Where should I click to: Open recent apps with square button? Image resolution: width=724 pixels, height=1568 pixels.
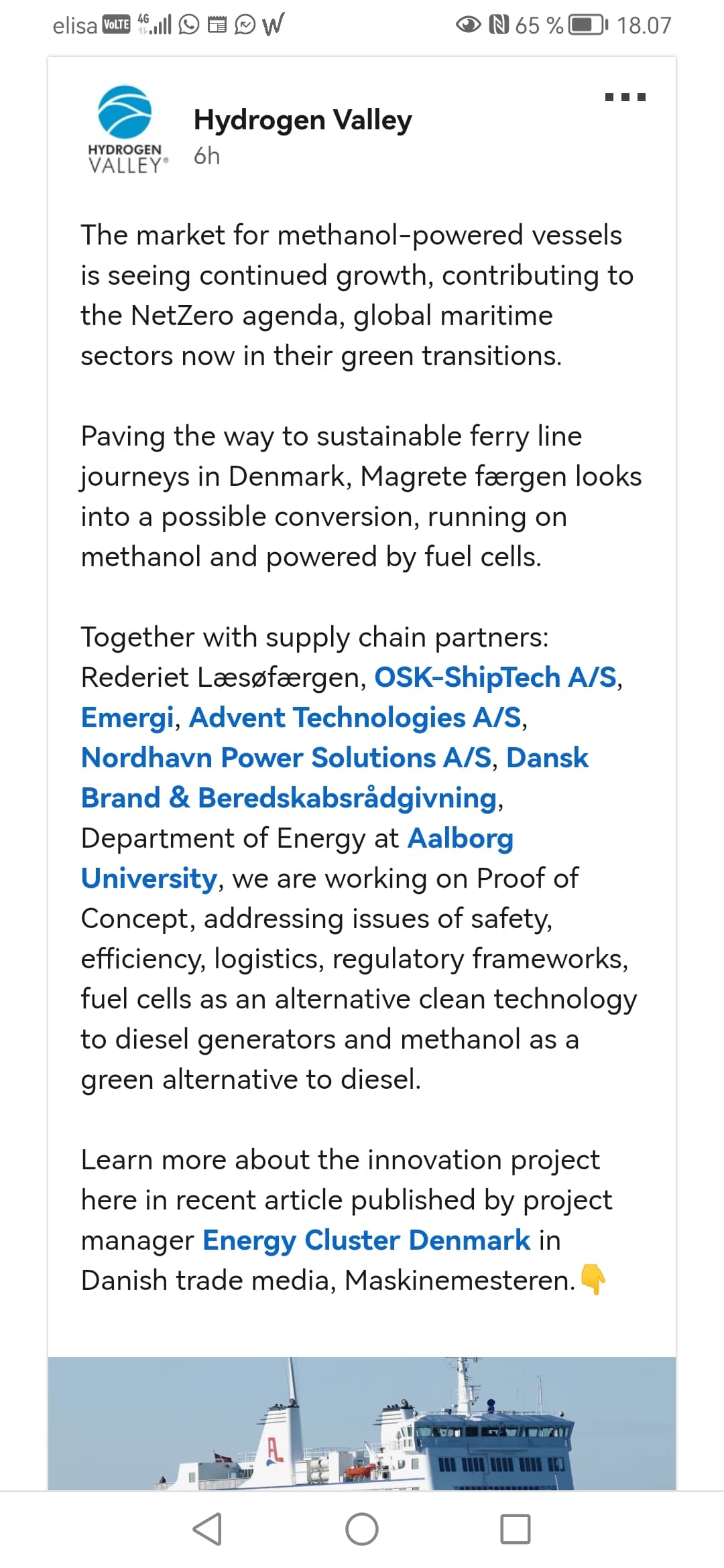(x=516, y=1529)
